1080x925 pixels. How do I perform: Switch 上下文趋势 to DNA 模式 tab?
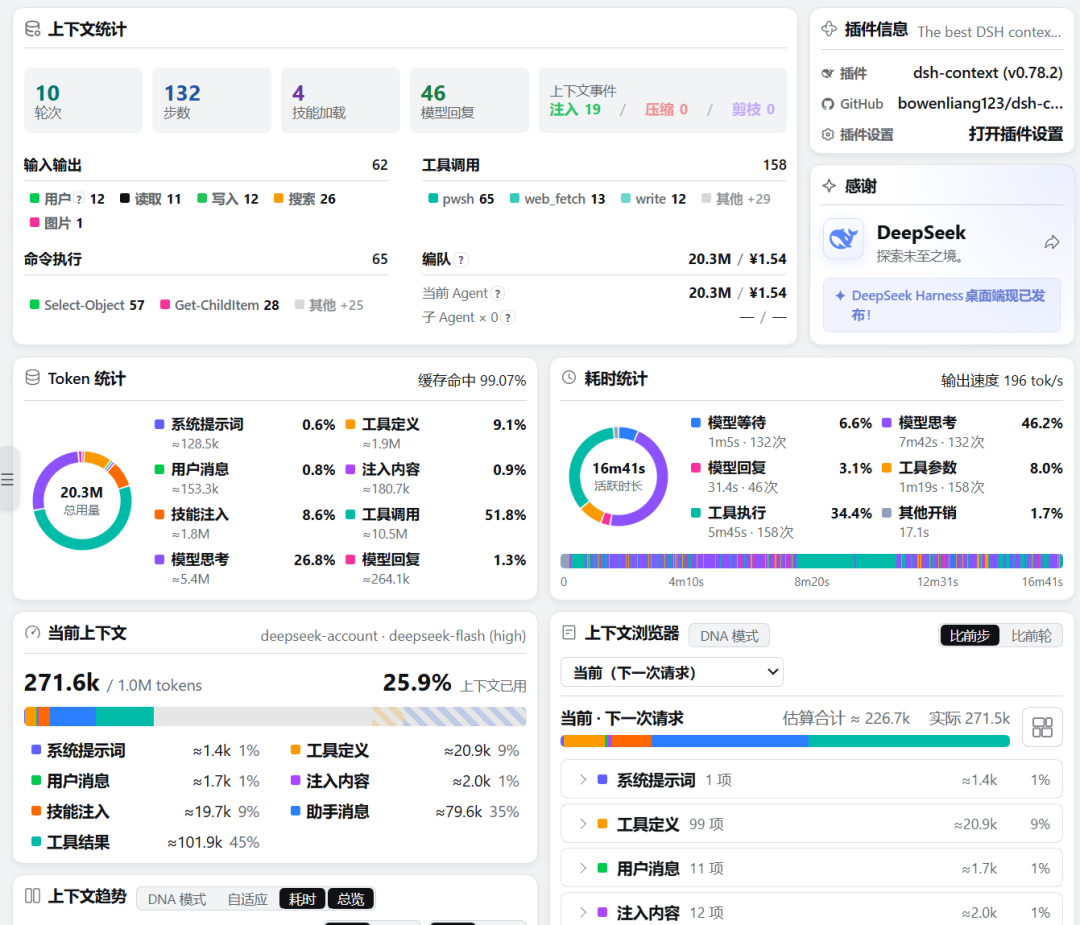[177, 900]
